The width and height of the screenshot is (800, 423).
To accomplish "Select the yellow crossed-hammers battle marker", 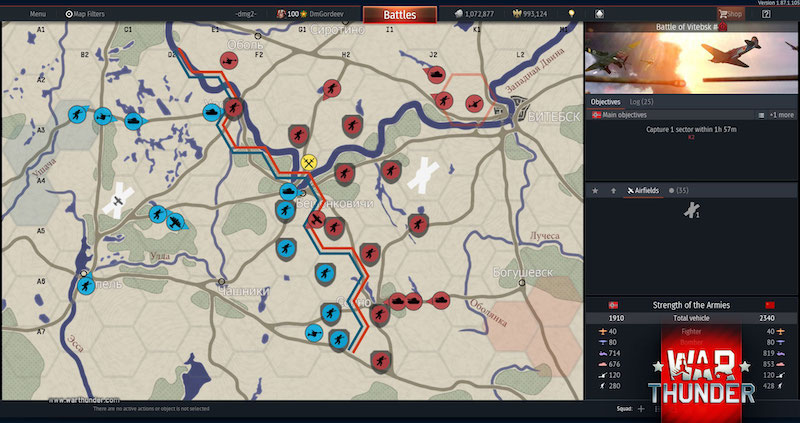I will (309, 161).
